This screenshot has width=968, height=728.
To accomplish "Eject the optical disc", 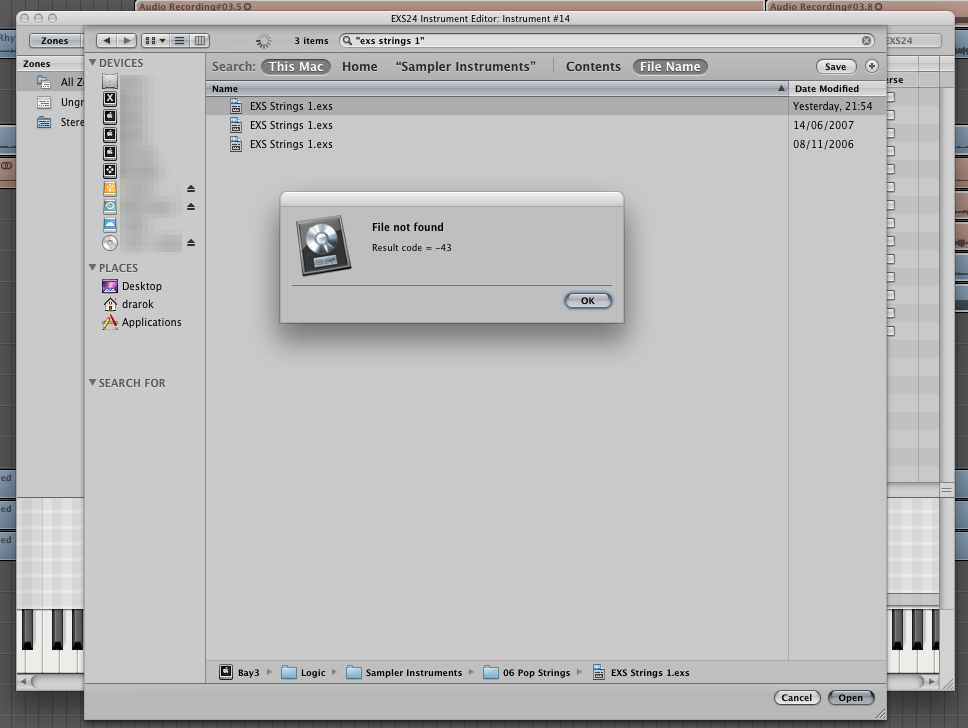I will (191, 243).
